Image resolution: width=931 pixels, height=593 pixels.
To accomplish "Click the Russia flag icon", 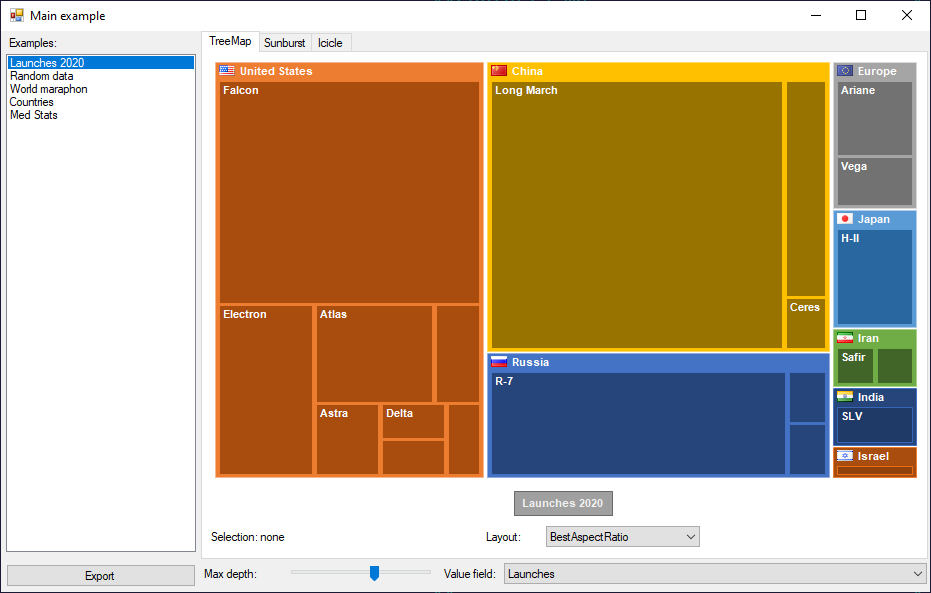I will (498, 362).
